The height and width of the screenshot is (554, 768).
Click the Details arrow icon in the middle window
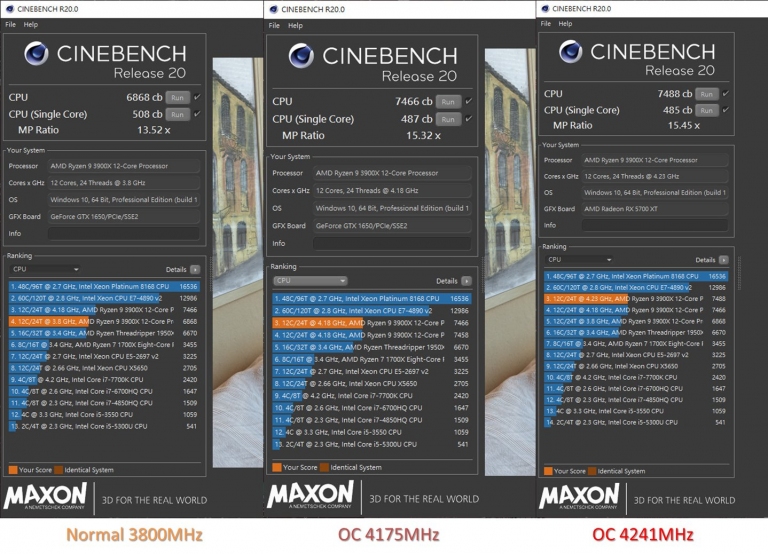click(x=466, y=281)
